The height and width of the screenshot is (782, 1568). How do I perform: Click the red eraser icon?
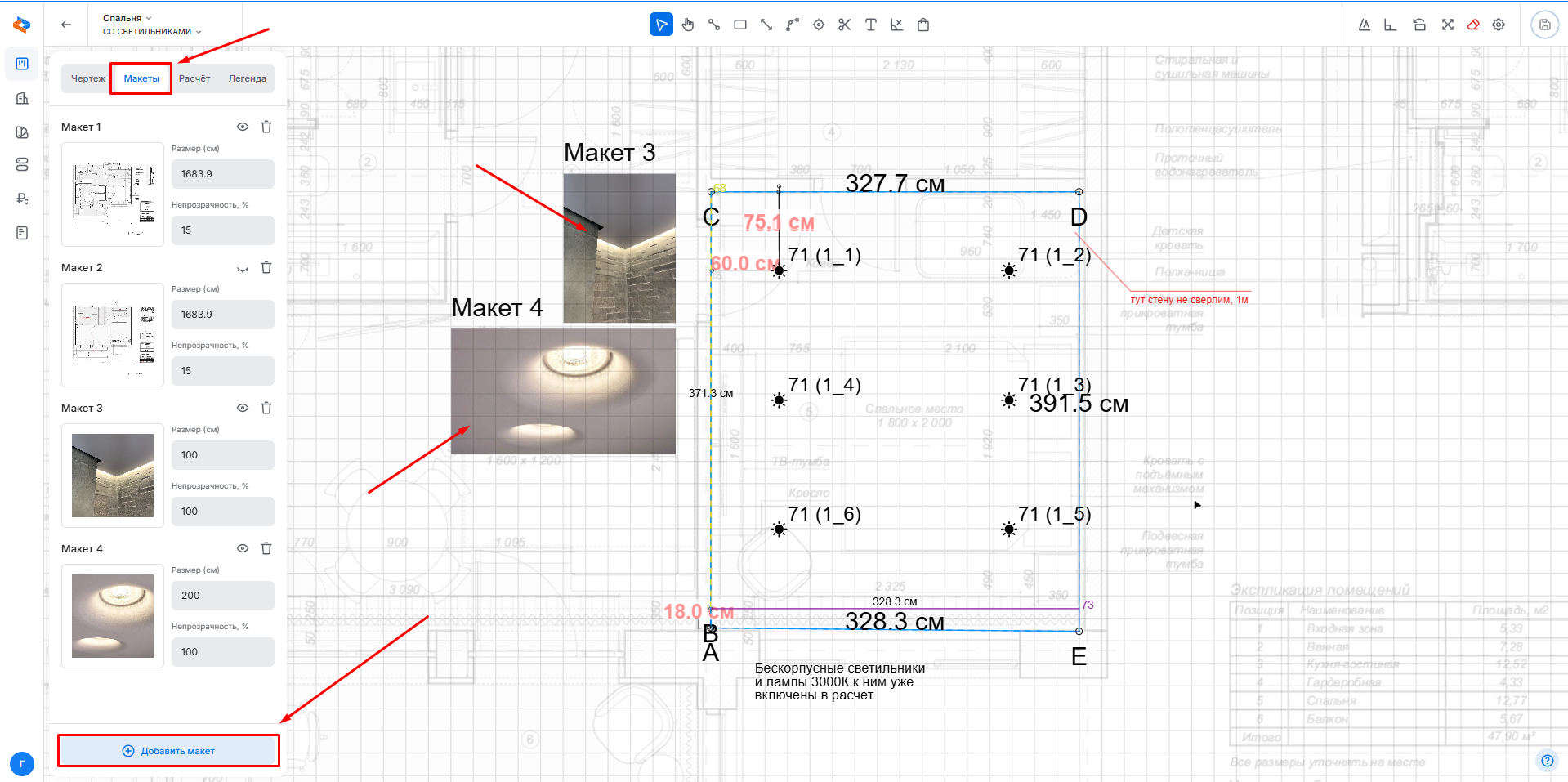click(x=1473, y=25)
